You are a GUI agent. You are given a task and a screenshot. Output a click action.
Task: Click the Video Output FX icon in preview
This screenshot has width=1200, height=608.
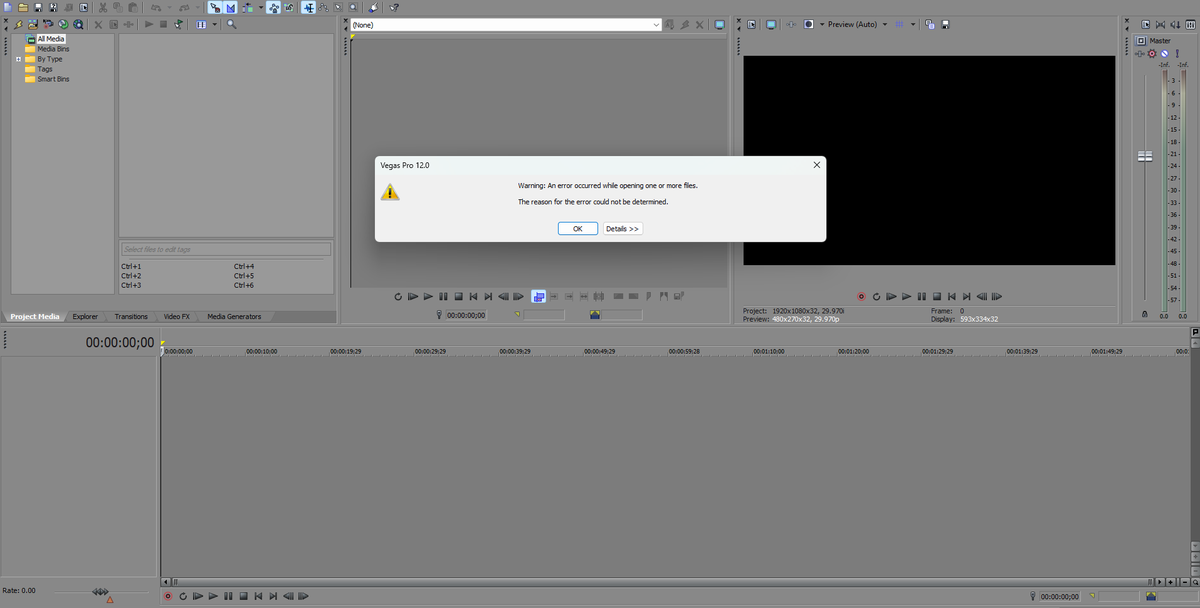coord(791,24)
